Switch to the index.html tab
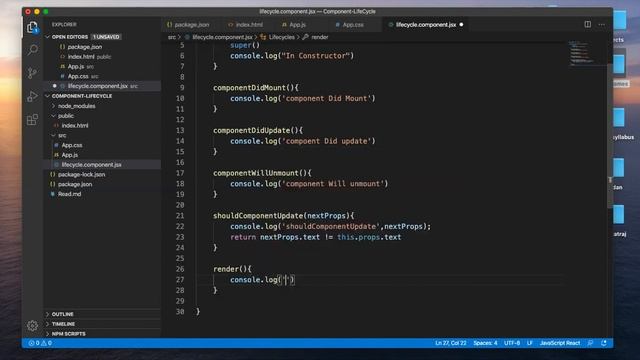 [245, 24]
